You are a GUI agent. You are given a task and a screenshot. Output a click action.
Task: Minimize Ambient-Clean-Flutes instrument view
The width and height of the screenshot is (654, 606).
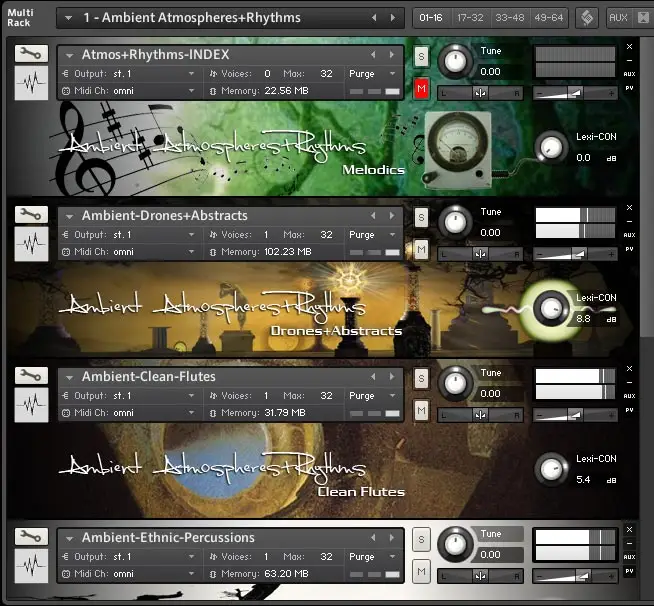(629, 382)
